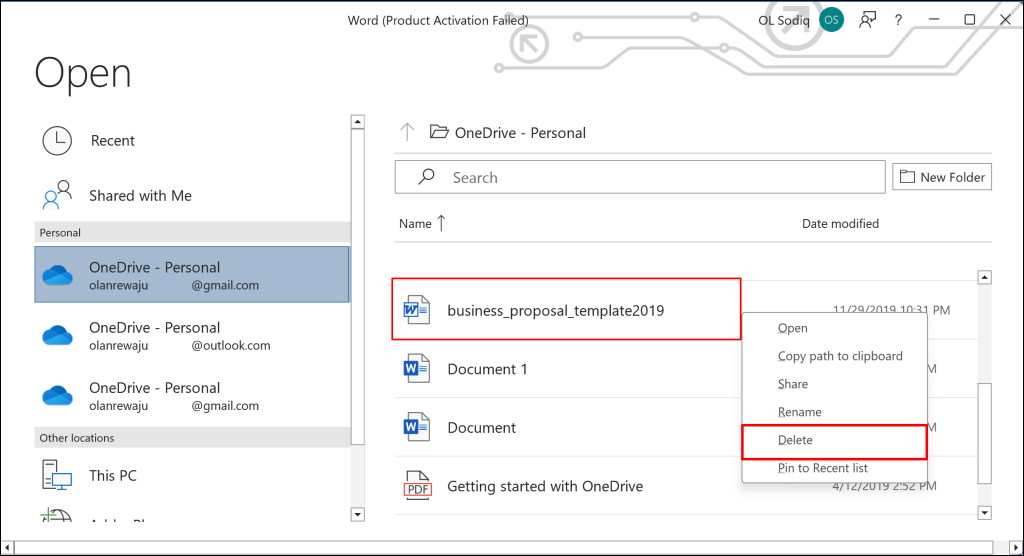Select Rename in the context menu
This screenshot has width=1024, height=556.
point(799,412)
